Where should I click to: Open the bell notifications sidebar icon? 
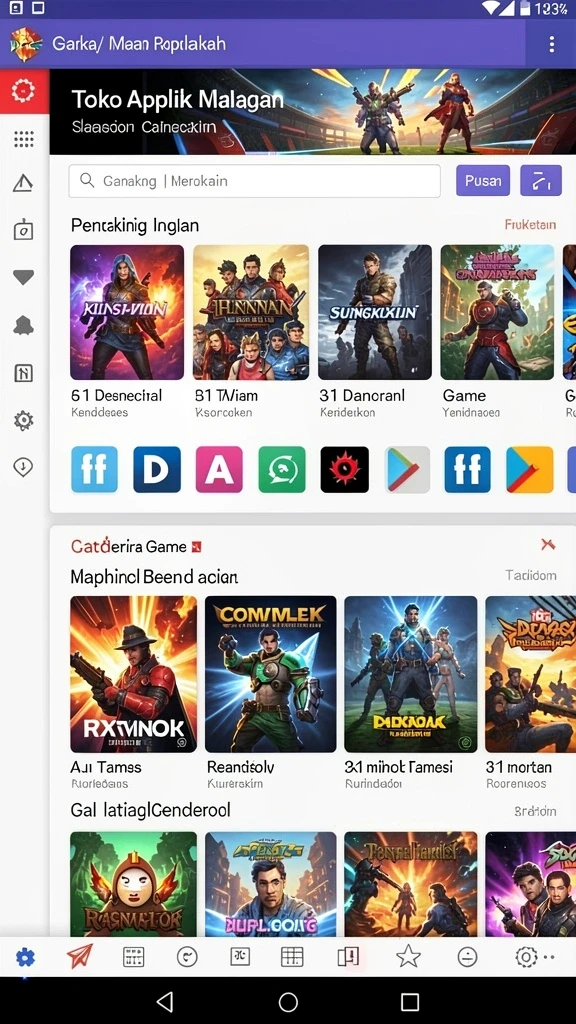click(24, 325)
